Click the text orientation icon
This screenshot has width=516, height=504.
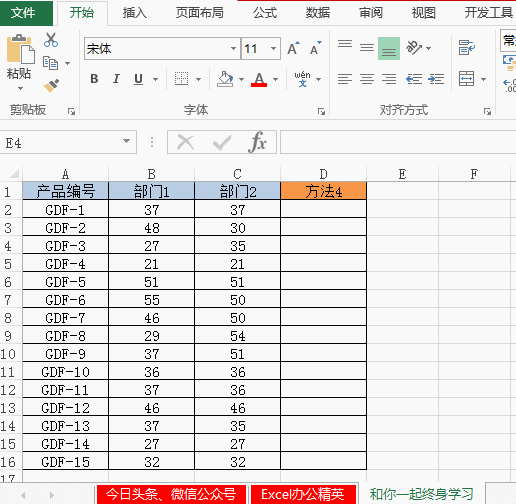[x=414, y=48]
